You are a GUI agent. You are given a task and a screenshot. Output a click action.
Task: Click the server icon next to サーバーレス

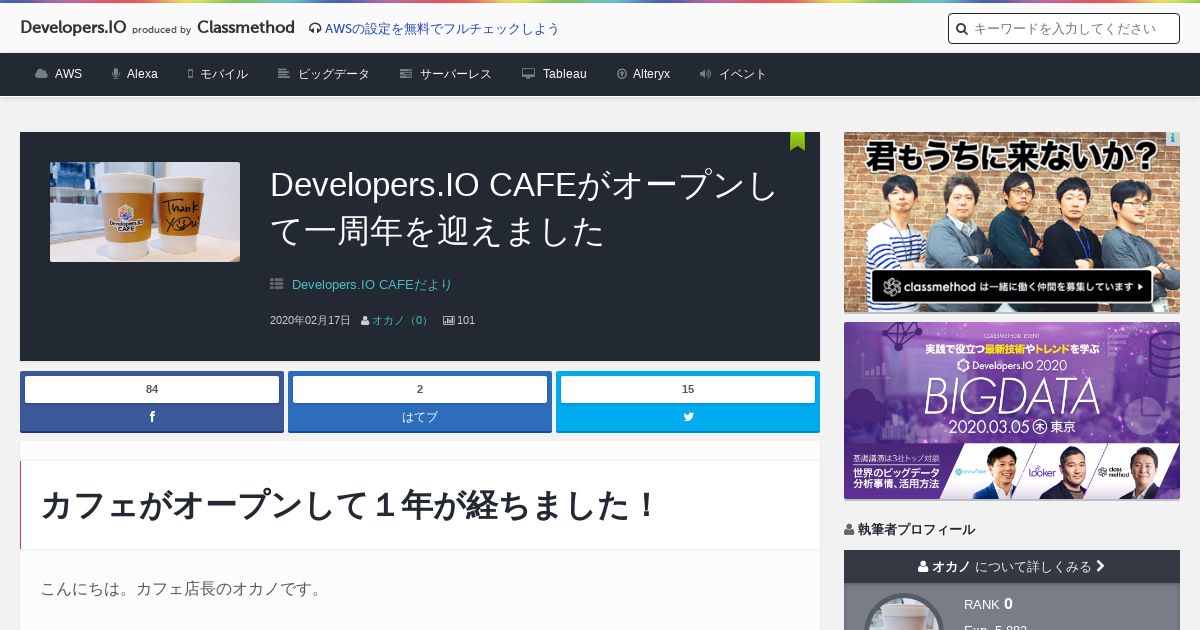point(406,74)
